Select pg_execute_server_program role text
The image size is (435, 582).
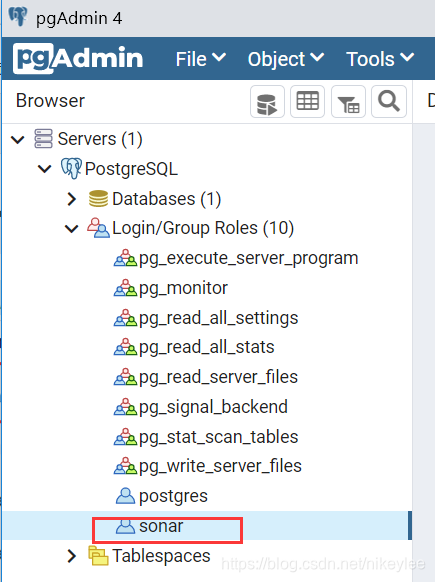click(249, 258)
